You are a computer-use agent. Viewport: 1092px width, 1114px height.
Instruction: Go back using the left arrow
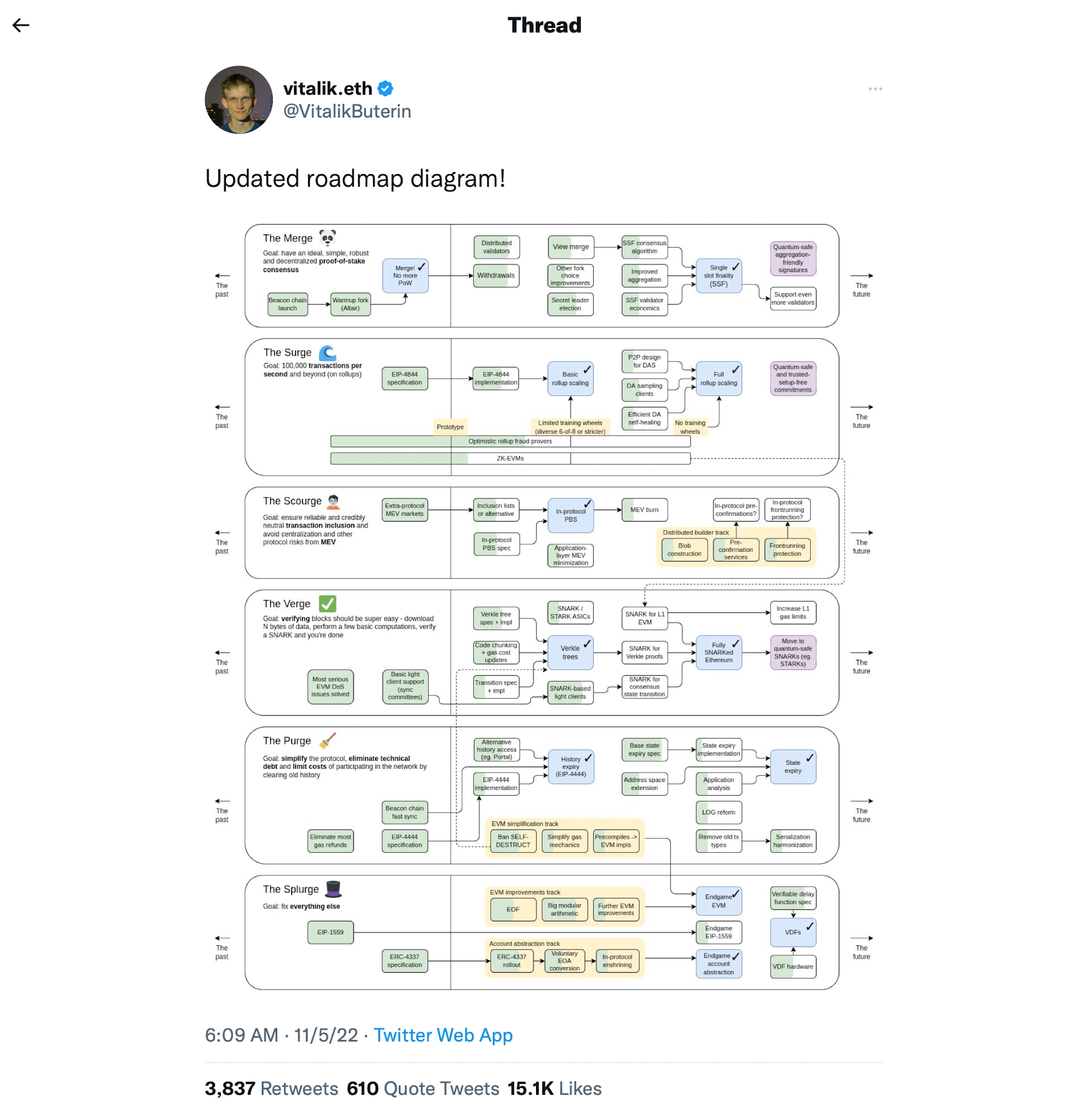point(21,25)
